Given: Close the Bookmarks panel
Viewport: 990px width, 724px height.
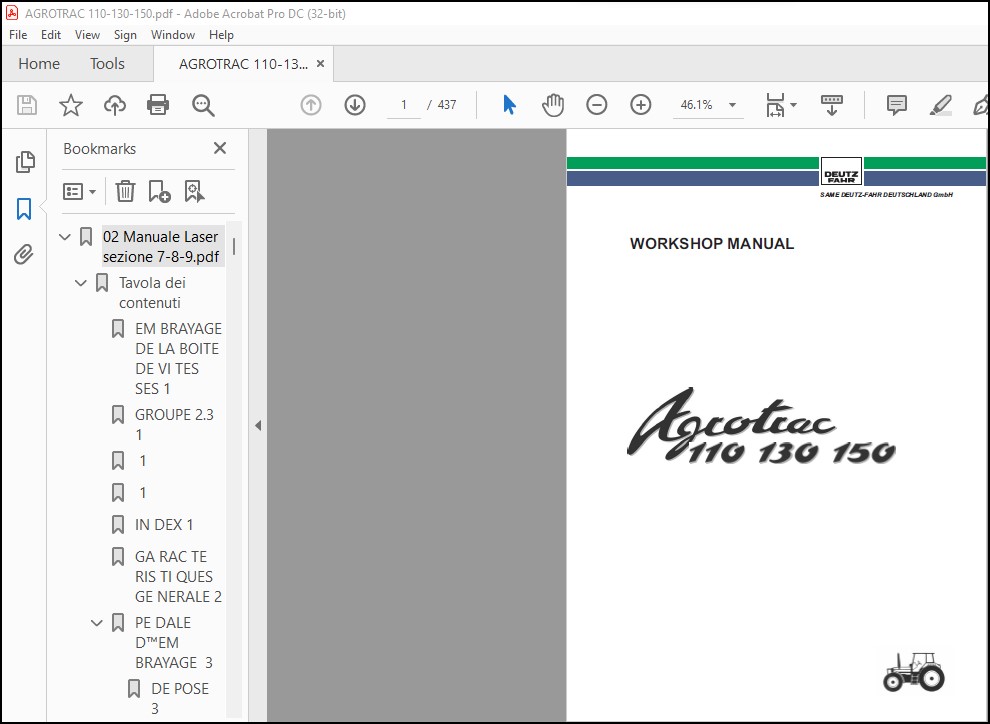Looking at the screenshot, I should tap(220, 148).
